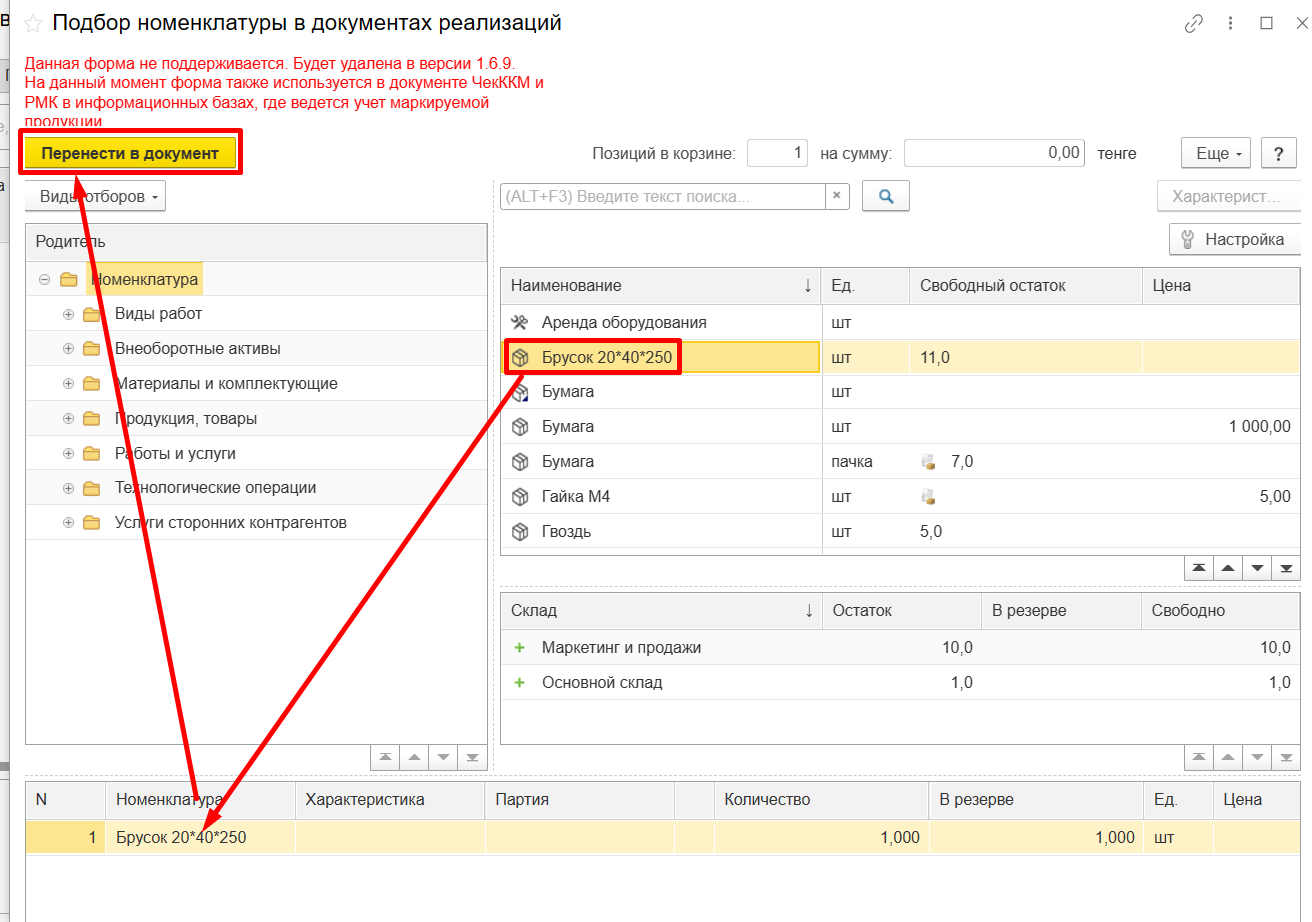Click the favorite star icon in title
Image resolution: width=1312 pixels, height=922 pixels.
[x=33, y=23]
